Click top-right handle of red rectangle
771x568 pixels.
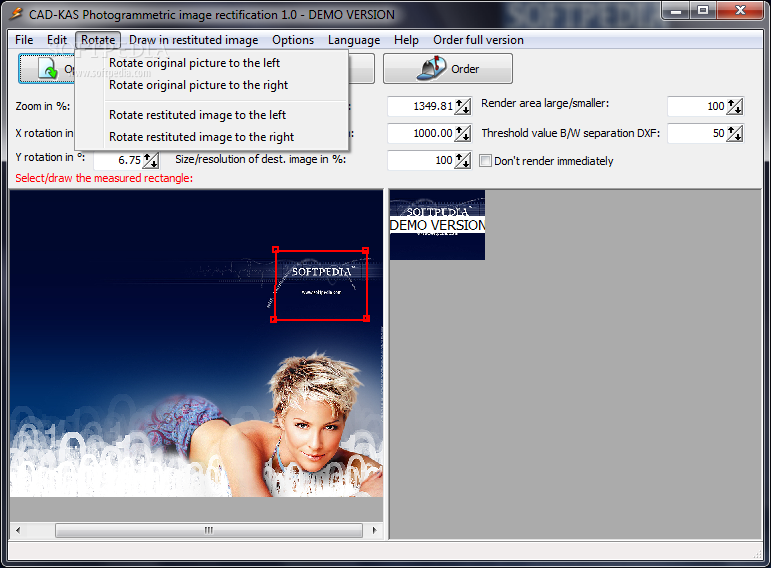(x=365, y=251)
